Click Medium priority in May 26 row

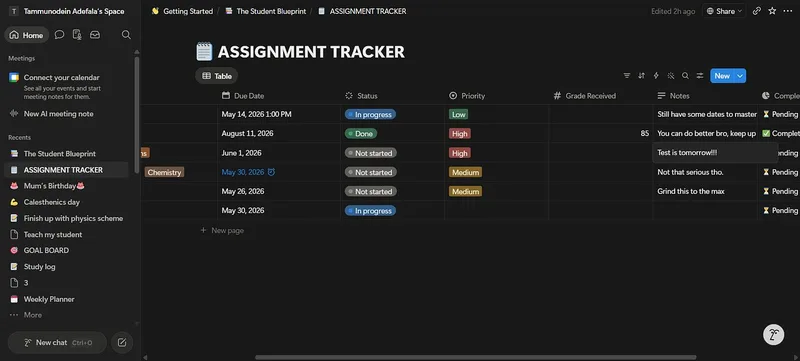465,191
